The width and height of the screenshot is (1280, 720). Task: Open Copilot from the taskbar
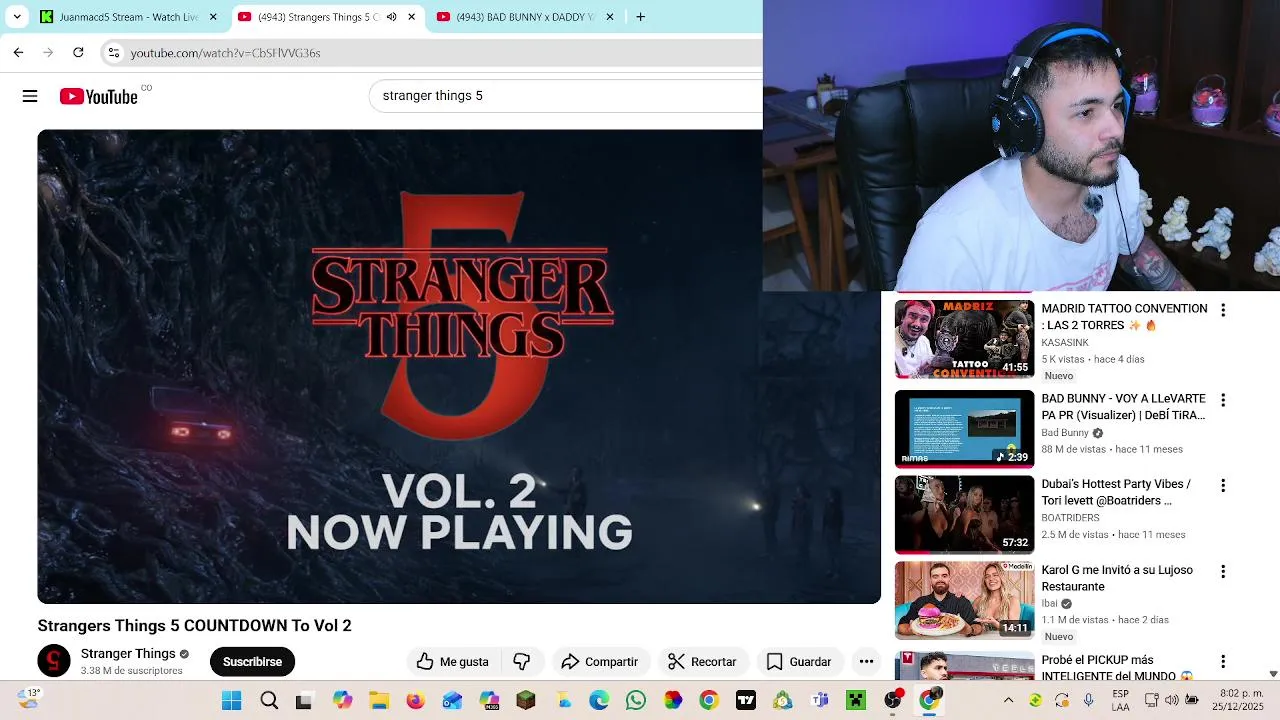[x=342, y=700]
